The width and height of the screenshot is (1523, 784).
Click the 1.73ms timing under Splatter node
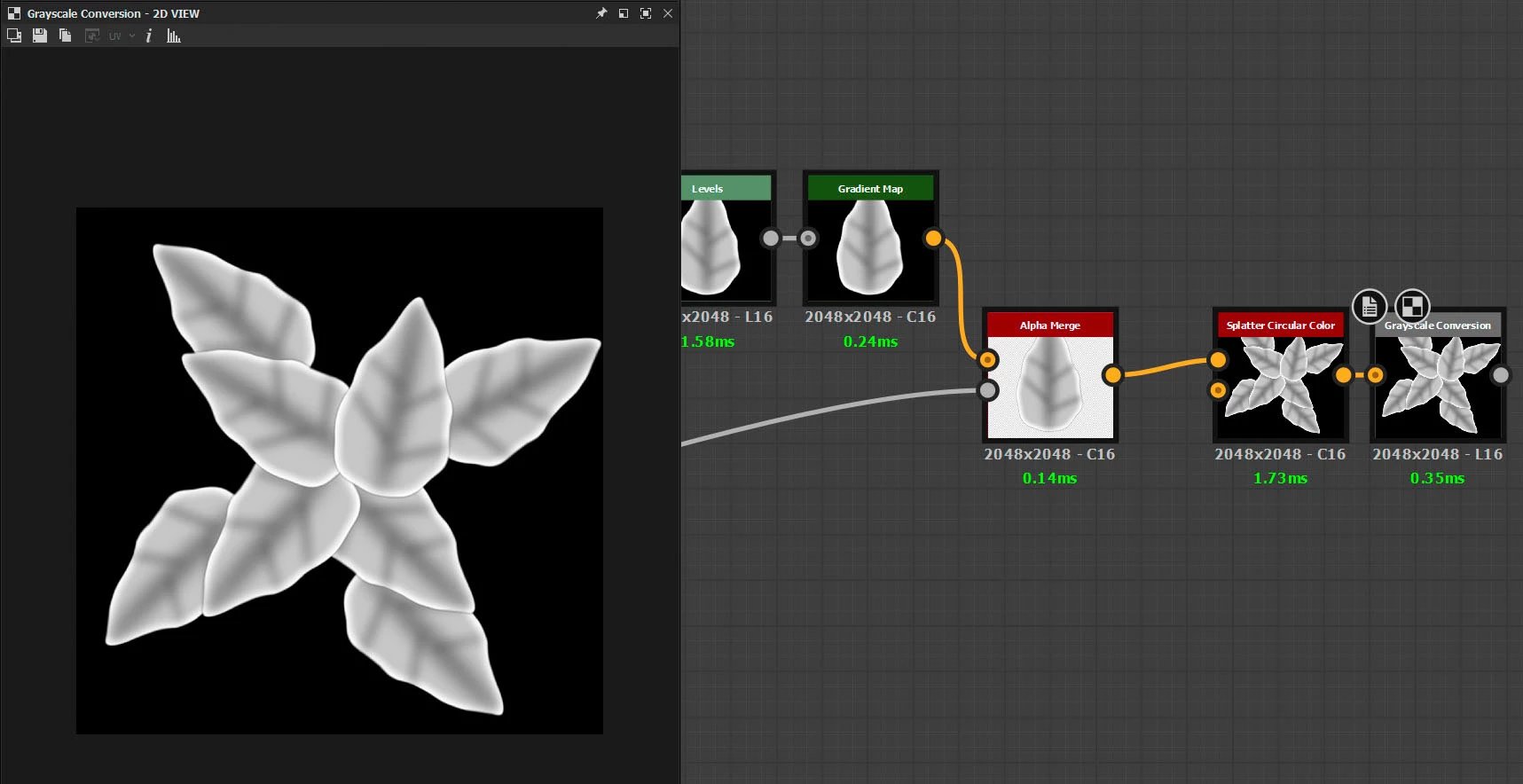(1280, 478)
